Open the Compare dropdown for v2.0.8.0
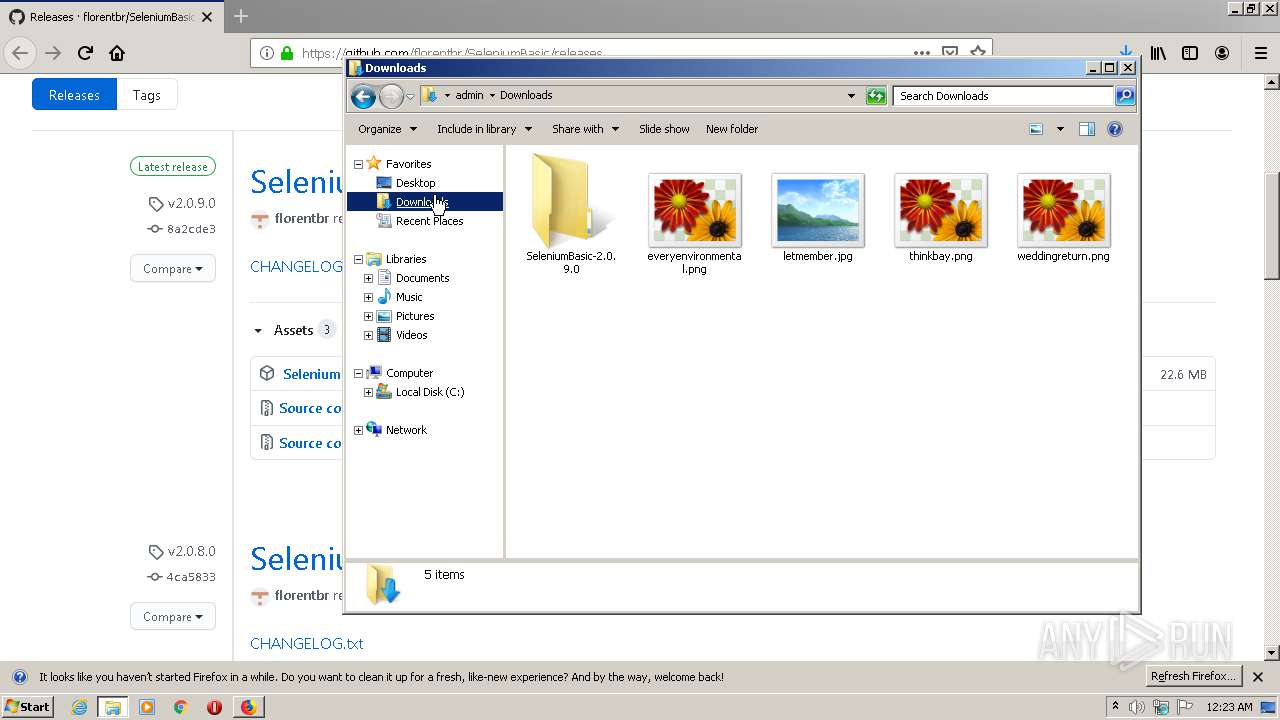Screen dimensions: 1280x720 point(172,616)
